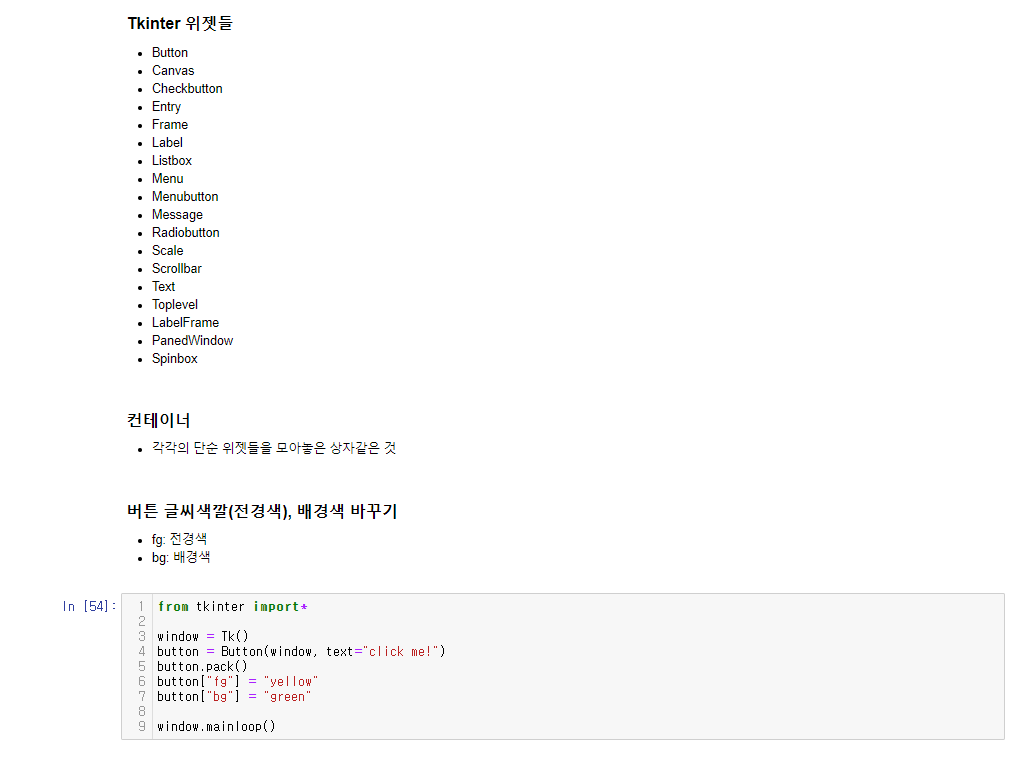Viewport: 1021px width, 757px height.
Task: Click the 'Scale' list item
Action: [x=167, y=251]
